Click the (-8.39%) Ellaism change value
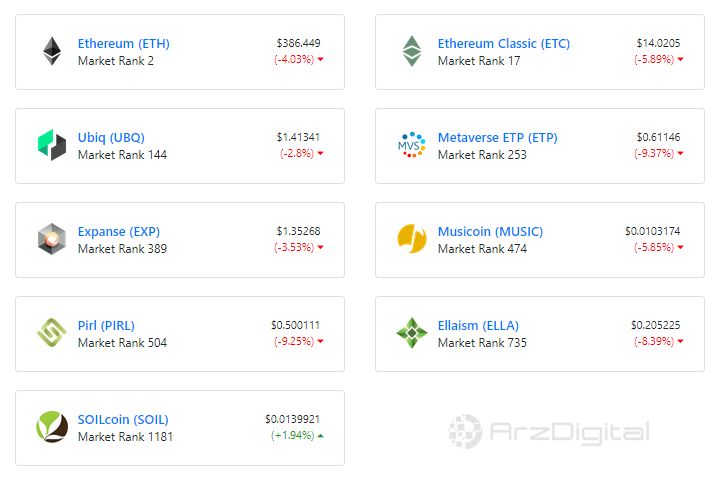716x478 pixels. [x=654, y=341]
